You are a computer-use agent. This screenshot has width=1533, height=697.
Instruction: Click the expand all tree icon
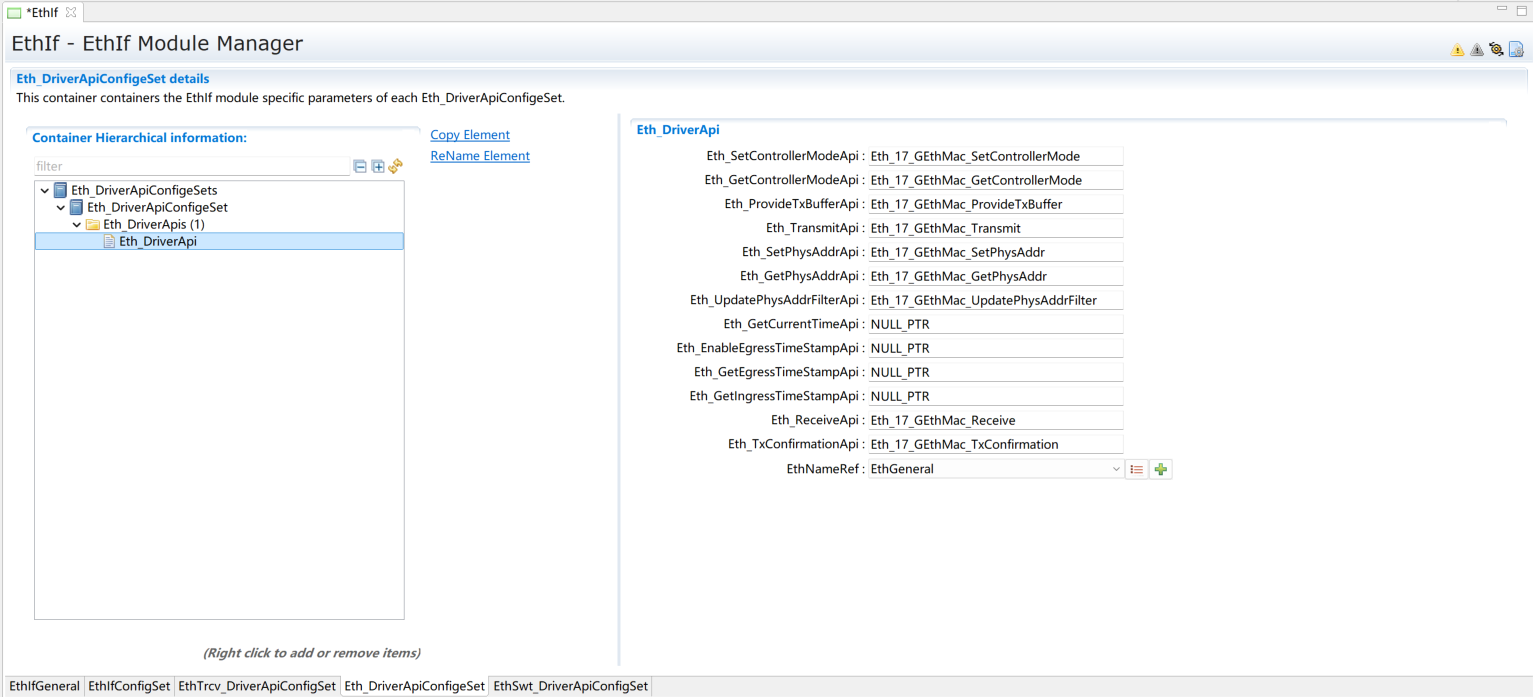point(378,167)
